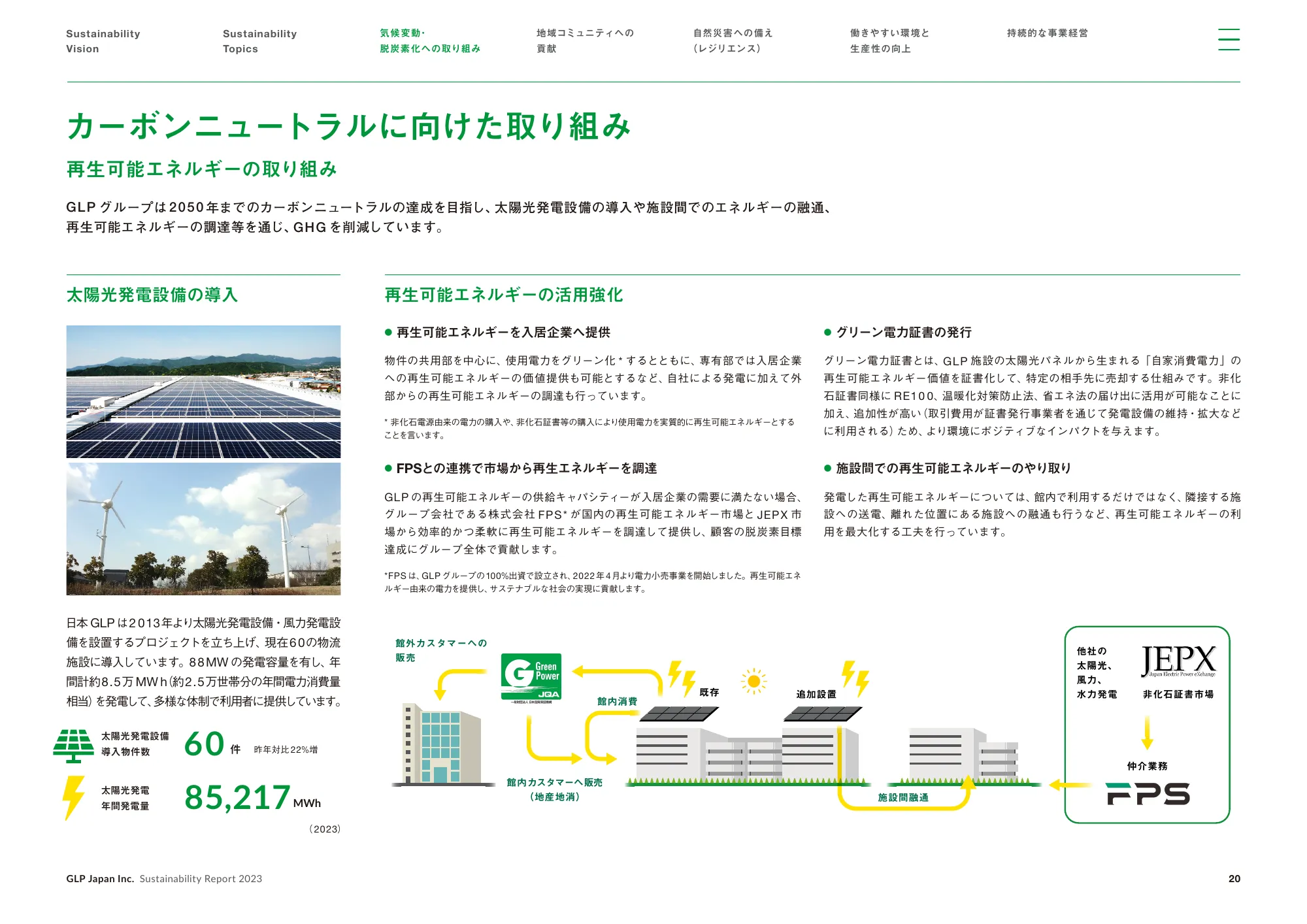Screen dimensions: 1307x924
Task: Click the JEPX logo
Action: click(x=1178, y=661)
